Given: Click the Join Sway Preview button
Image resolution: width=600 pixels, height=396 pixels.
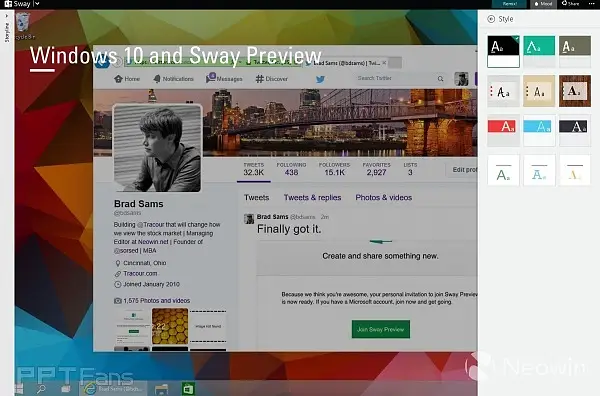Looking at the screenshot, I should (x=381, y=329).
